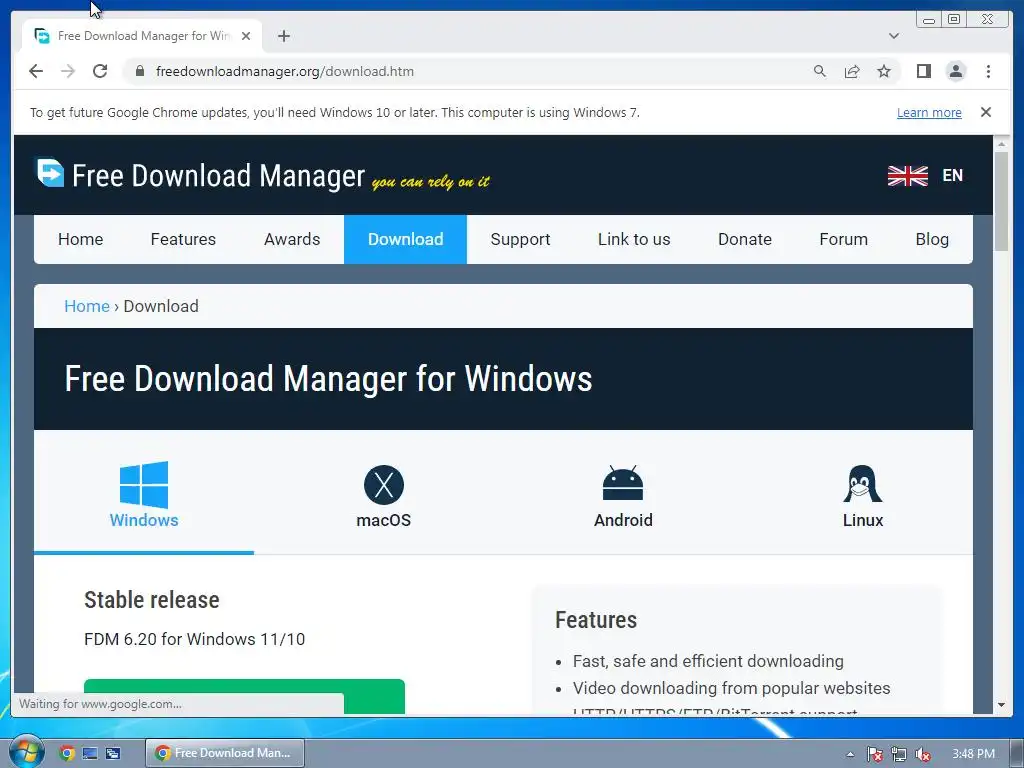Select the Linux penguin icon
The image size is (1024, 768).
[x=863, y=484]
